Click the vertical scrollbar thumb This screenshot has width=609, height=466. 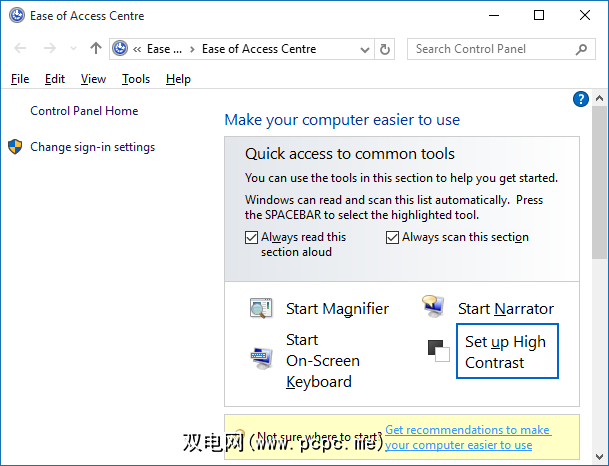pos(599,183)
